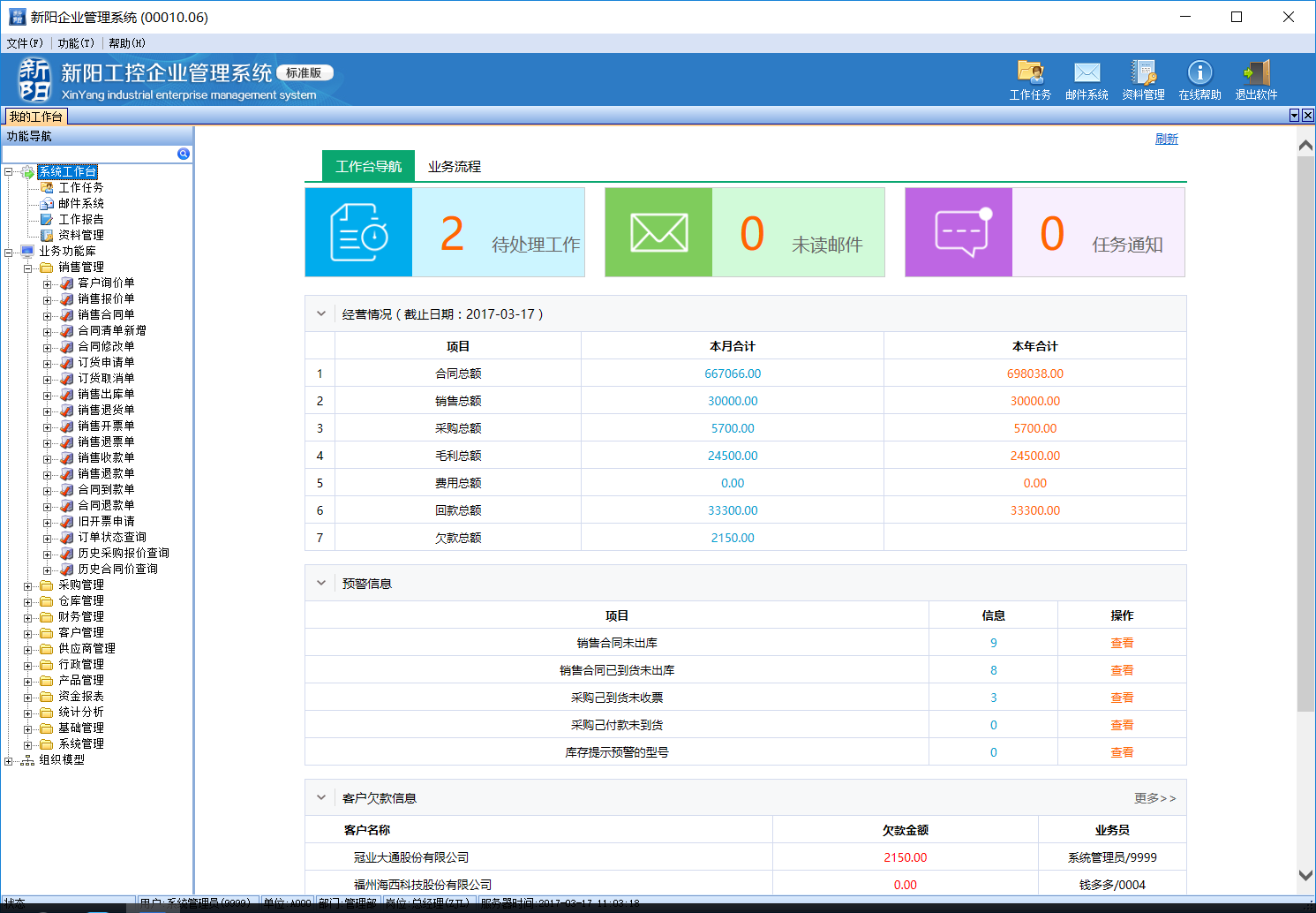Image resolution: width=1316 pixels, height=913 pixels.
Task: Open the tab list dropdown arrow
Action: [x=1295, y=116]
